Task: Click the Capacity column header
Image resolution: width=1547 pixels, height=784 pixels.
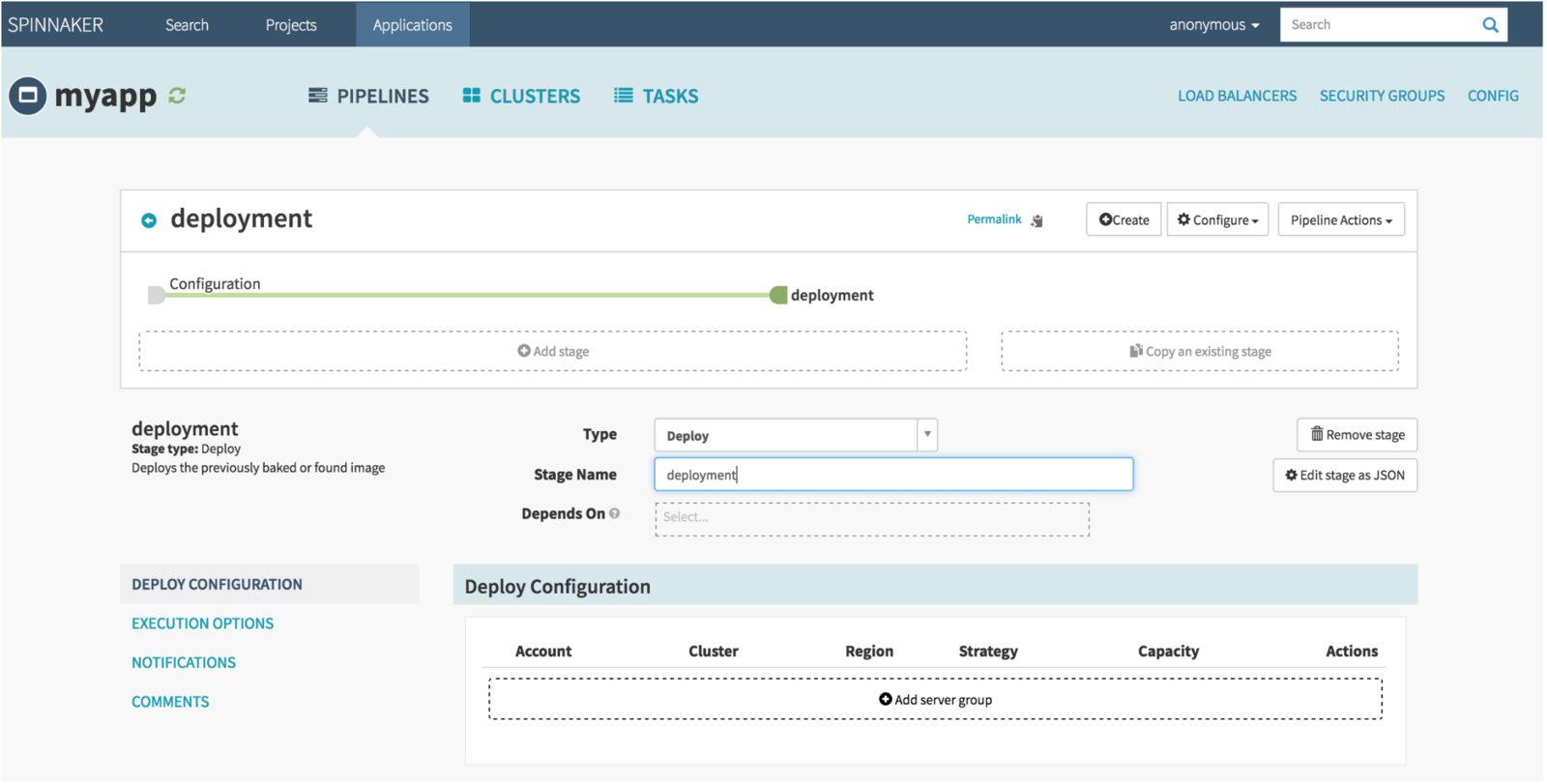Action: 1168,652
